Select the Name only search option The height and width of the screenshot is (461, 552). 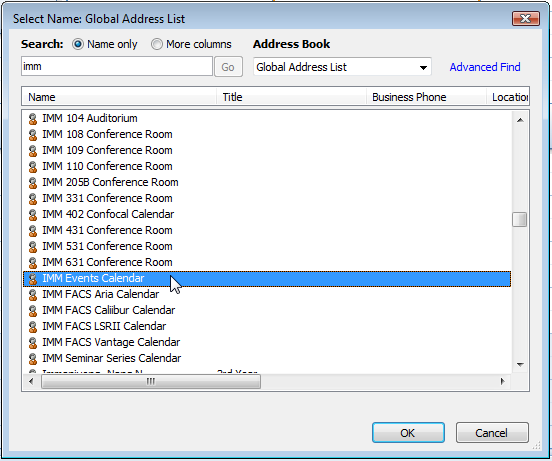[x=78, y=44]
